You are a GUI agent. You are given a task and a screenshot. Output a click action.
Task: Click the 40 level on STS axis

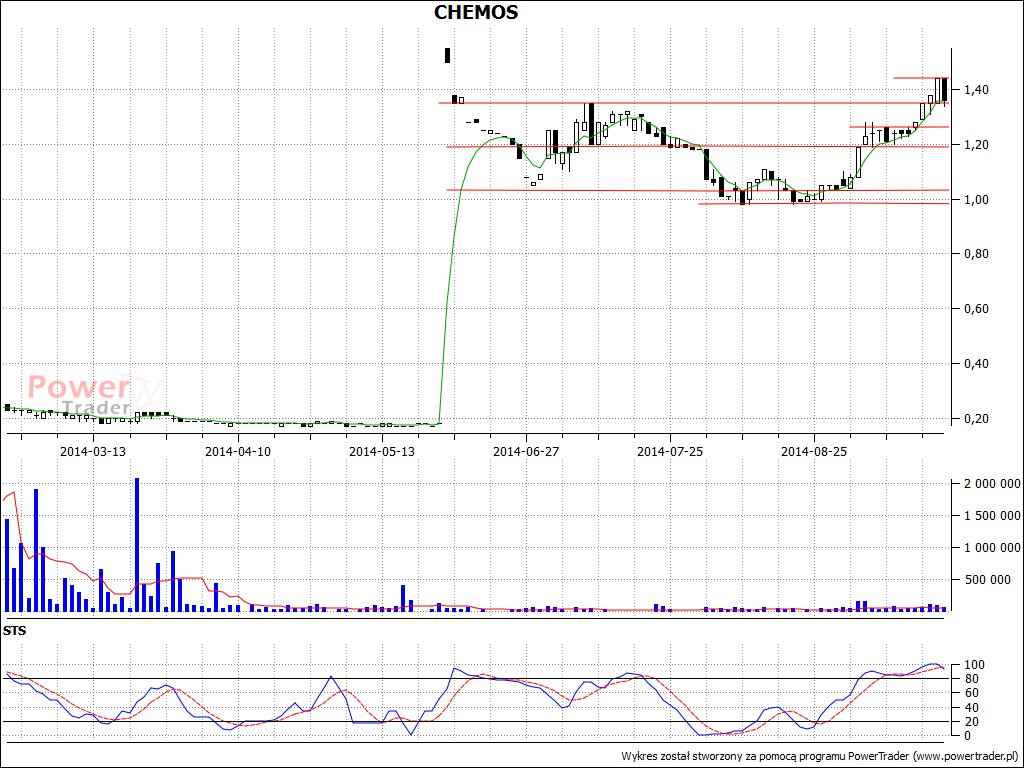[970, 708]
